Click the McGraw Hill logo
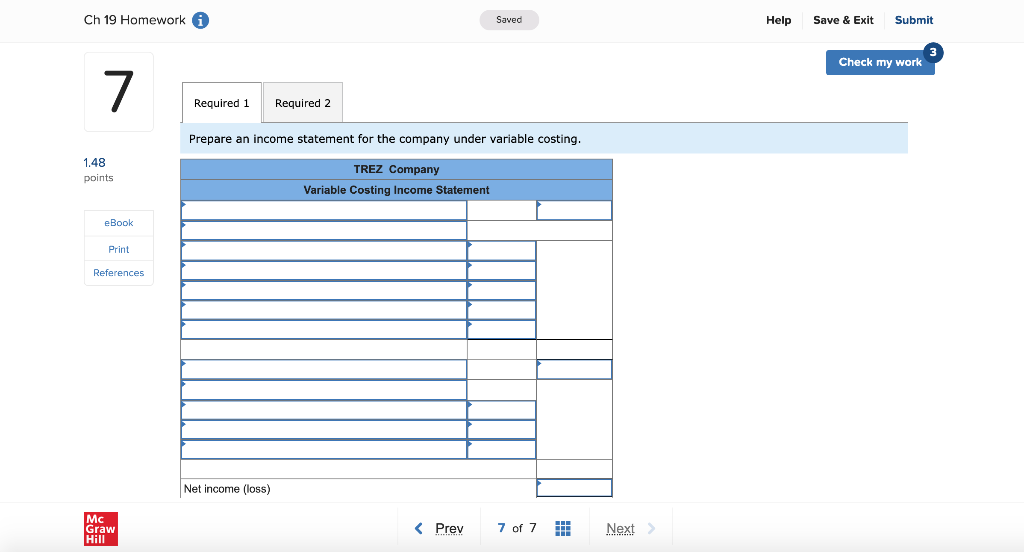1024x552 pixels. tap(101, 528)
